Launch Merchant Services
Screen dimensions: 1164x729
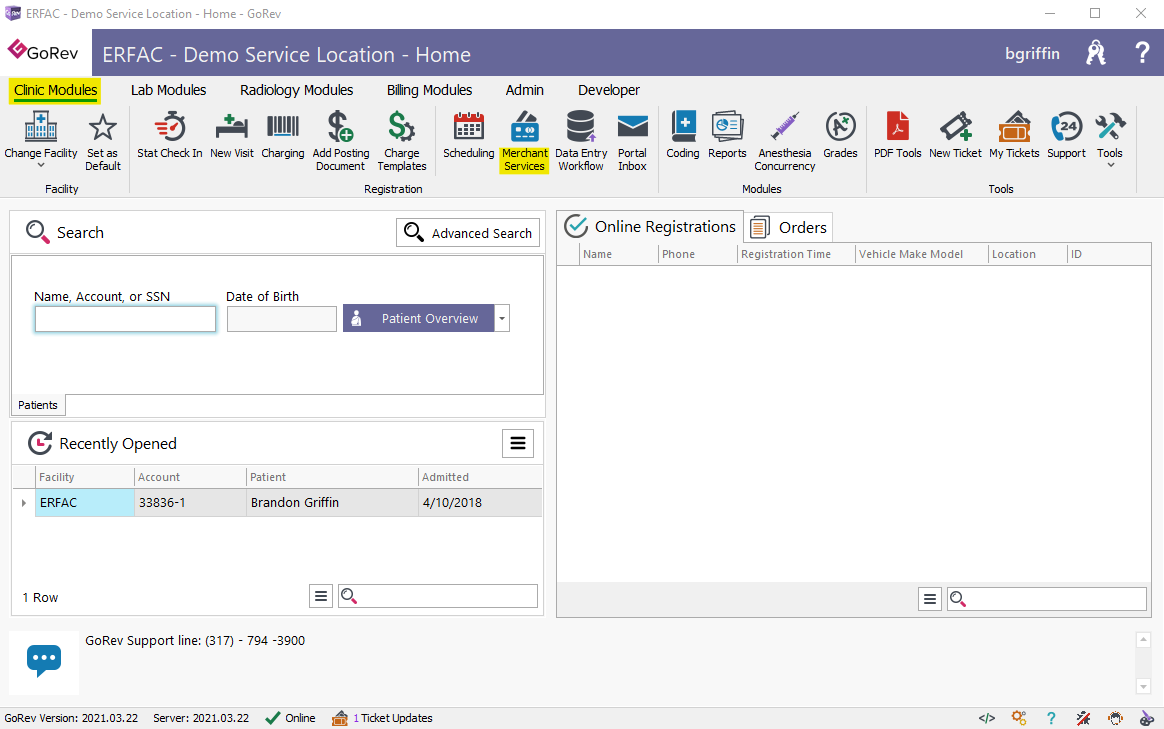(x=525, y=141)
